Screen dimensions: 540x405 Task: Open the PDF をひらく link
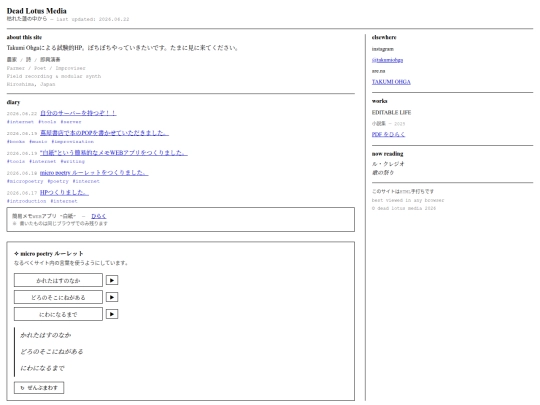388,134
